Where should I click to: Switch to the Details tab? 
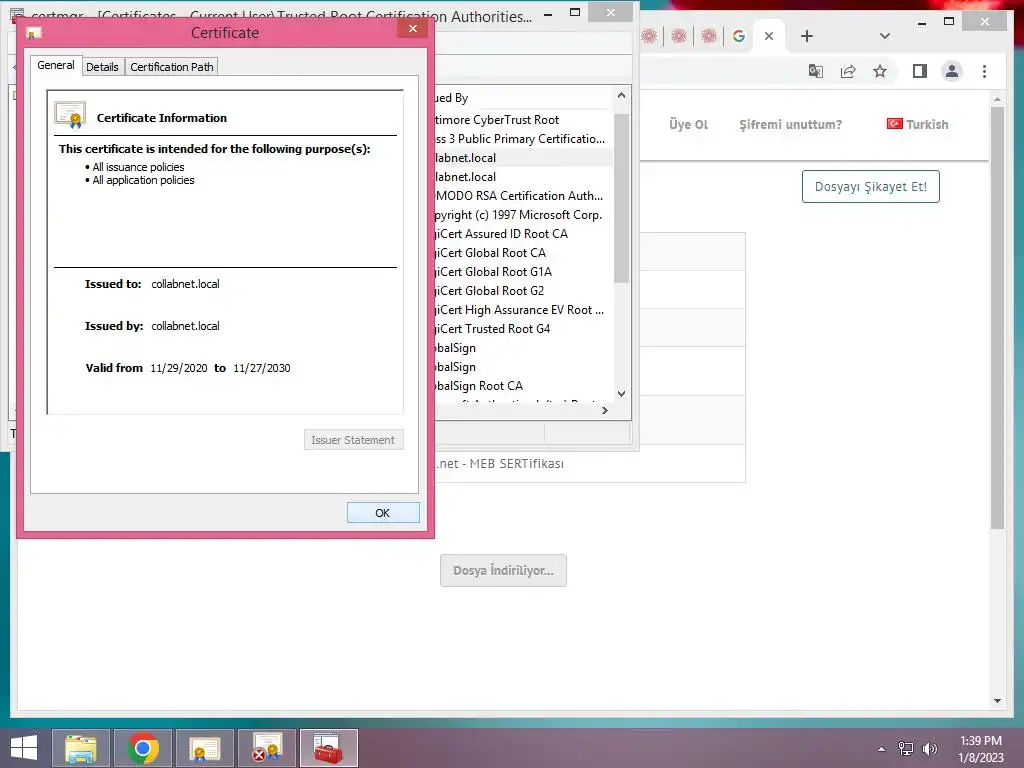coord(103,67)
